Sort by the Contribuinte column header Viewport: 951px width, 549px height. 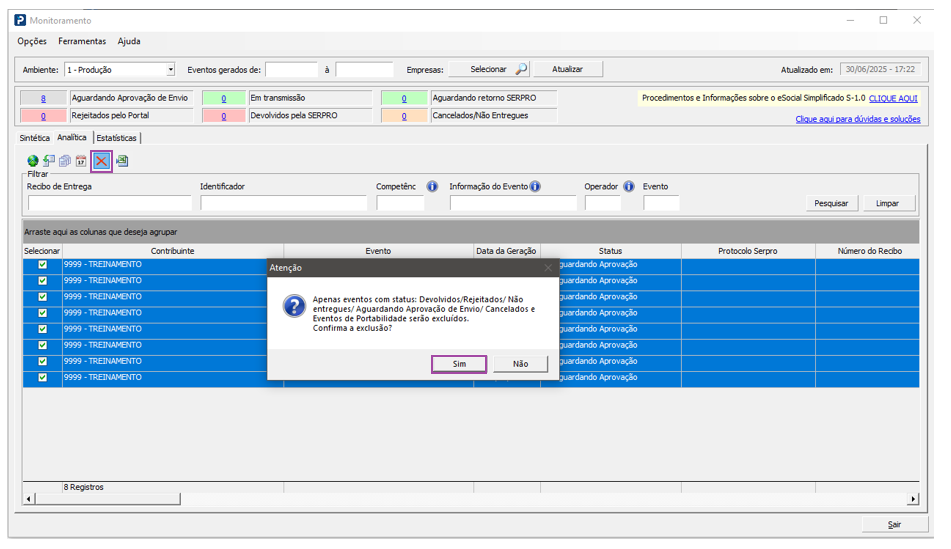click(173, 251)
